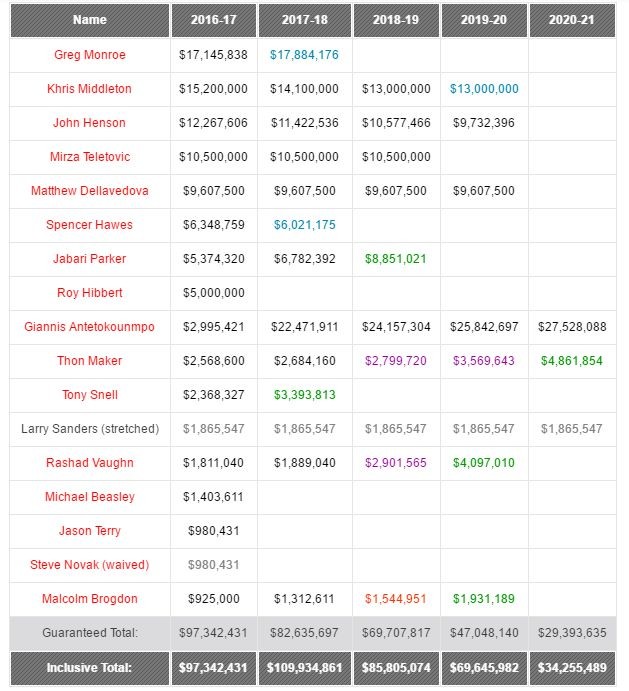This screenshot has height=691, width=629.
Task: Click Roy Hibbert's name link
Action: tap(90, 293)
